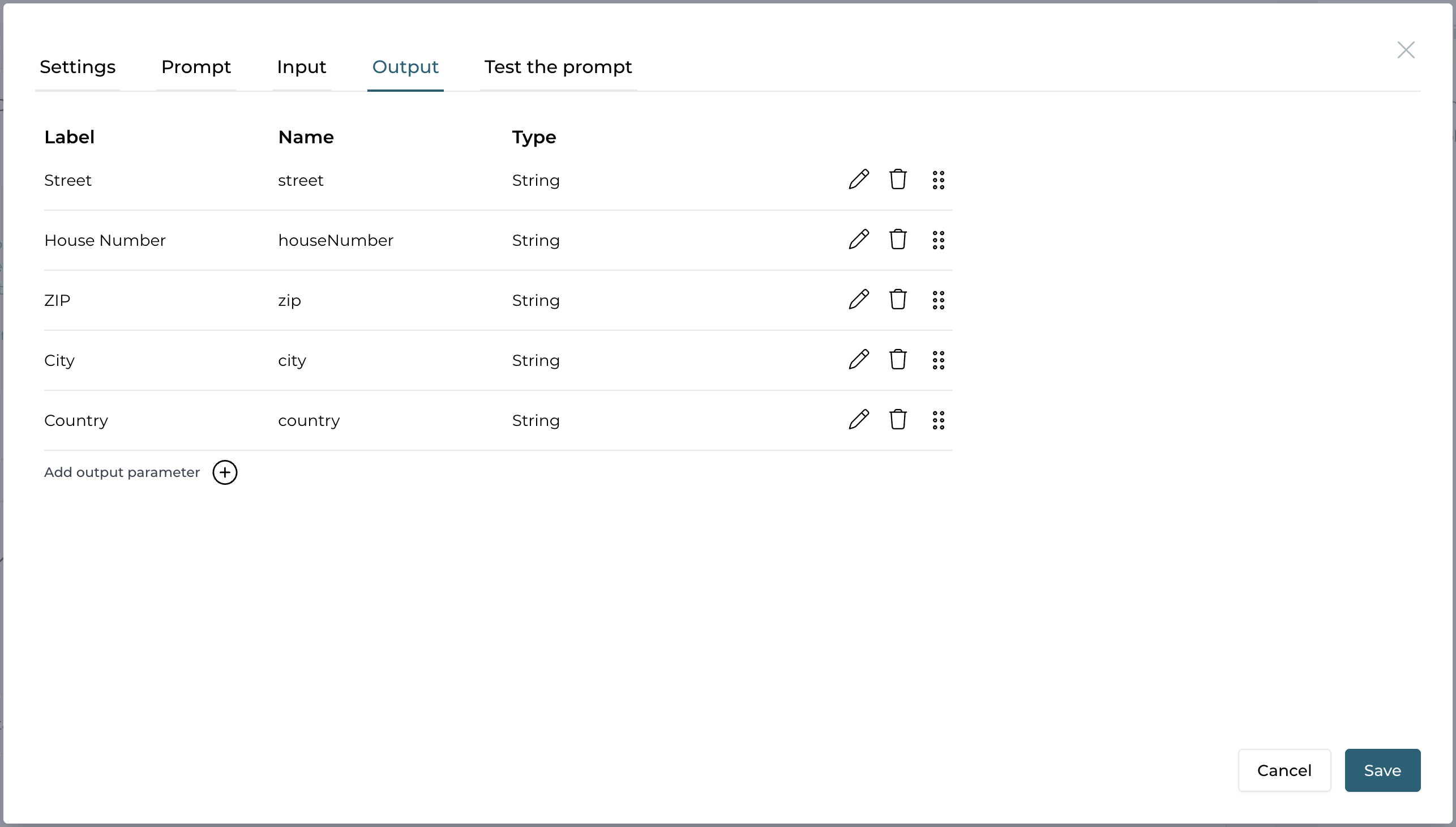Open the Prompt tab
The image size is (1456, 827).
196,67
